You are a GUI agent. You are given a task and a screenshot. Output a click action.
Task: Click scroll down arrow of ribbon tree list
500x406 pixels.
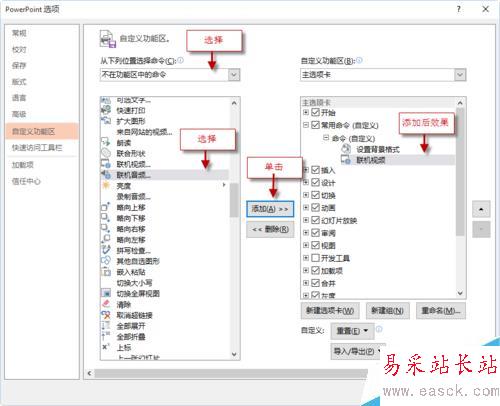tap(460, 293)
